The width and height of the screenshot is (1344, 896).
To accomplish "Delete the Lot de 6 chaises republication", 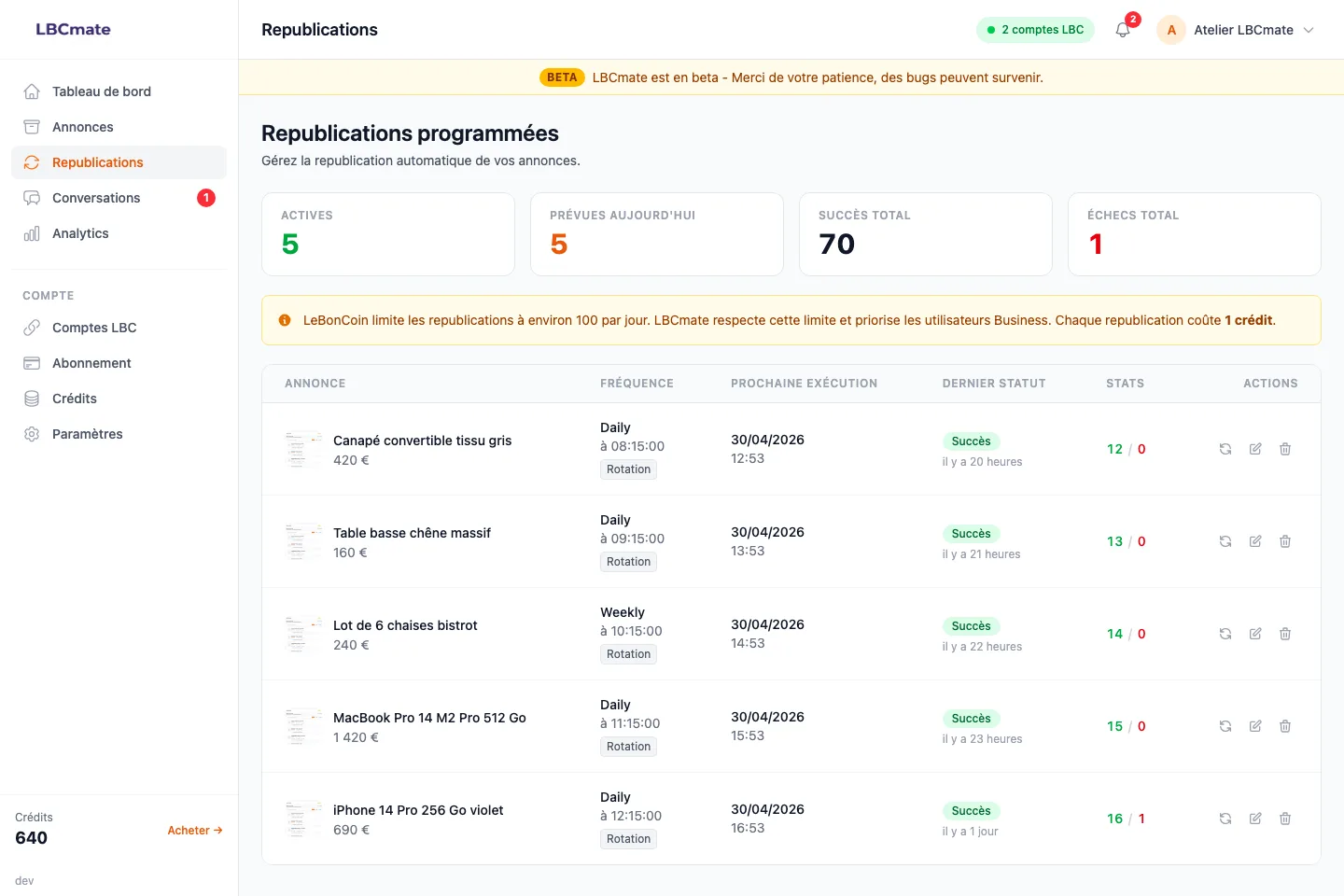I will click(x=1285, y=634).
